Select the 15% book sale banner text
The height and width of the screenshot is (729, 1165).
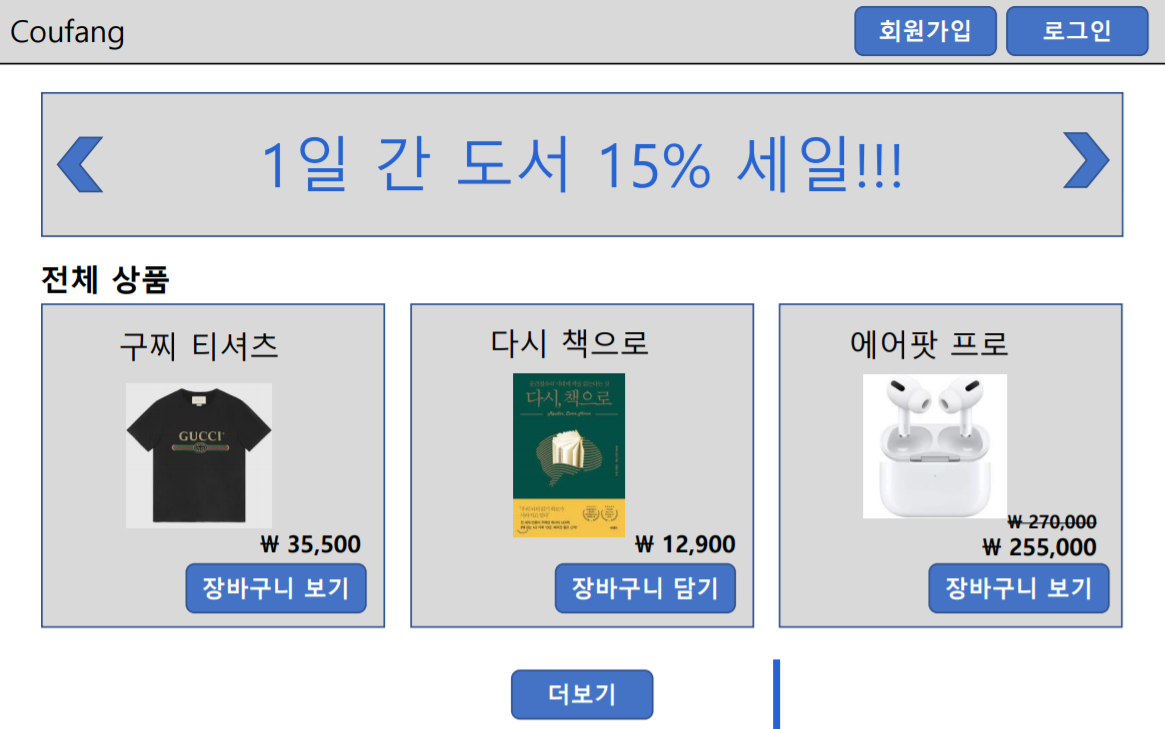tap(582, 164)
